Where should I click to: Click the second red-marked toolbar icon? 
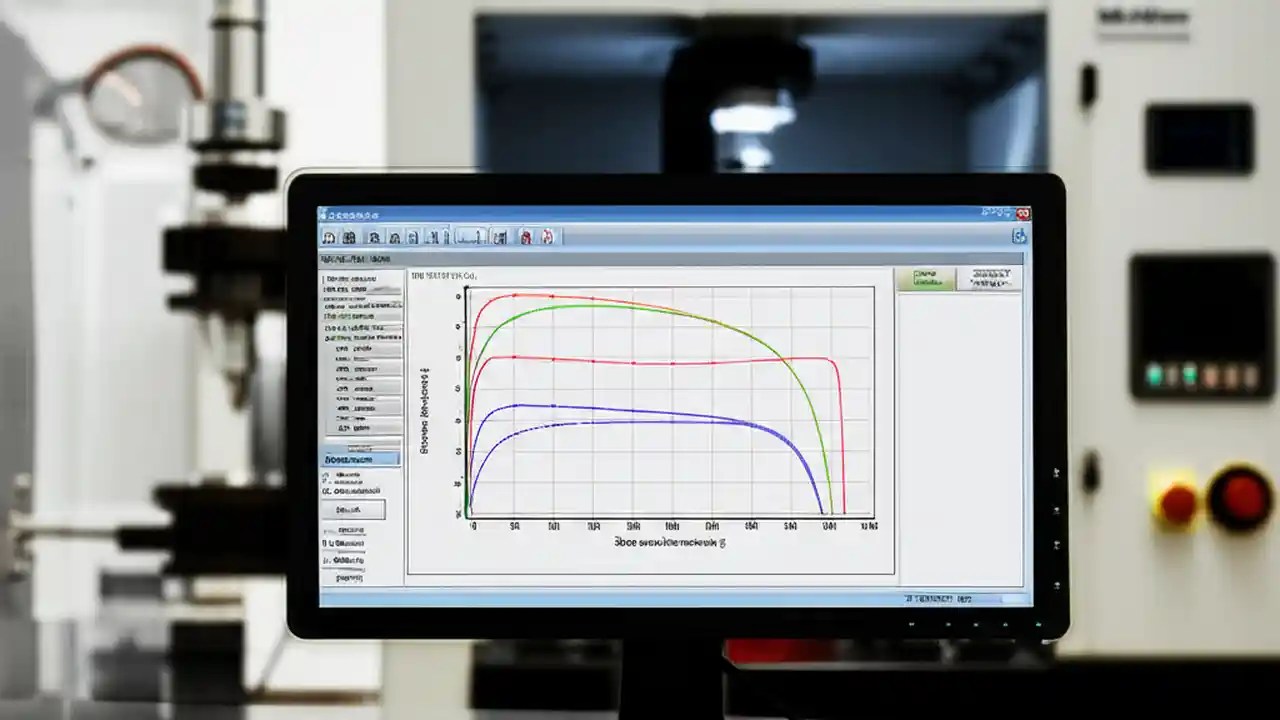coord(547,237)
